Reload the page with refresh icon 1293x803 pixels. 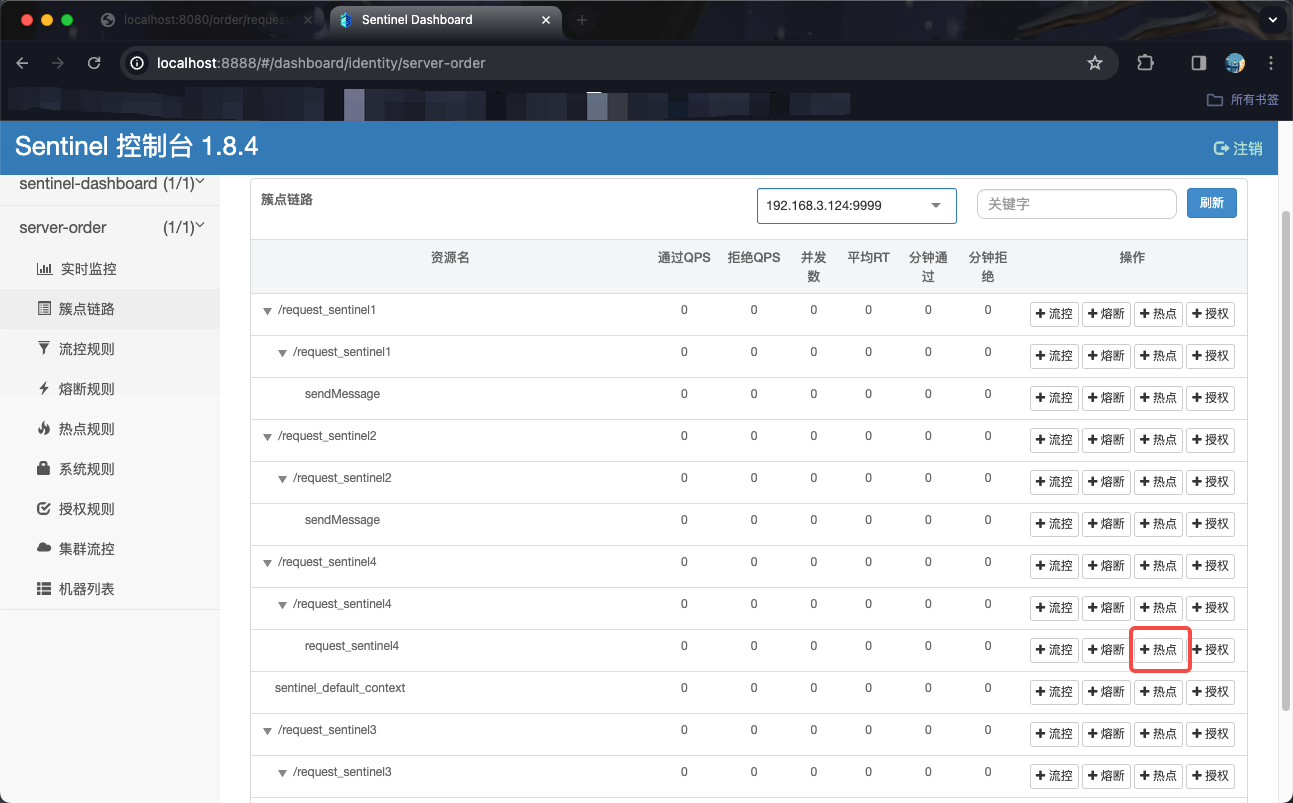(94, 63)
